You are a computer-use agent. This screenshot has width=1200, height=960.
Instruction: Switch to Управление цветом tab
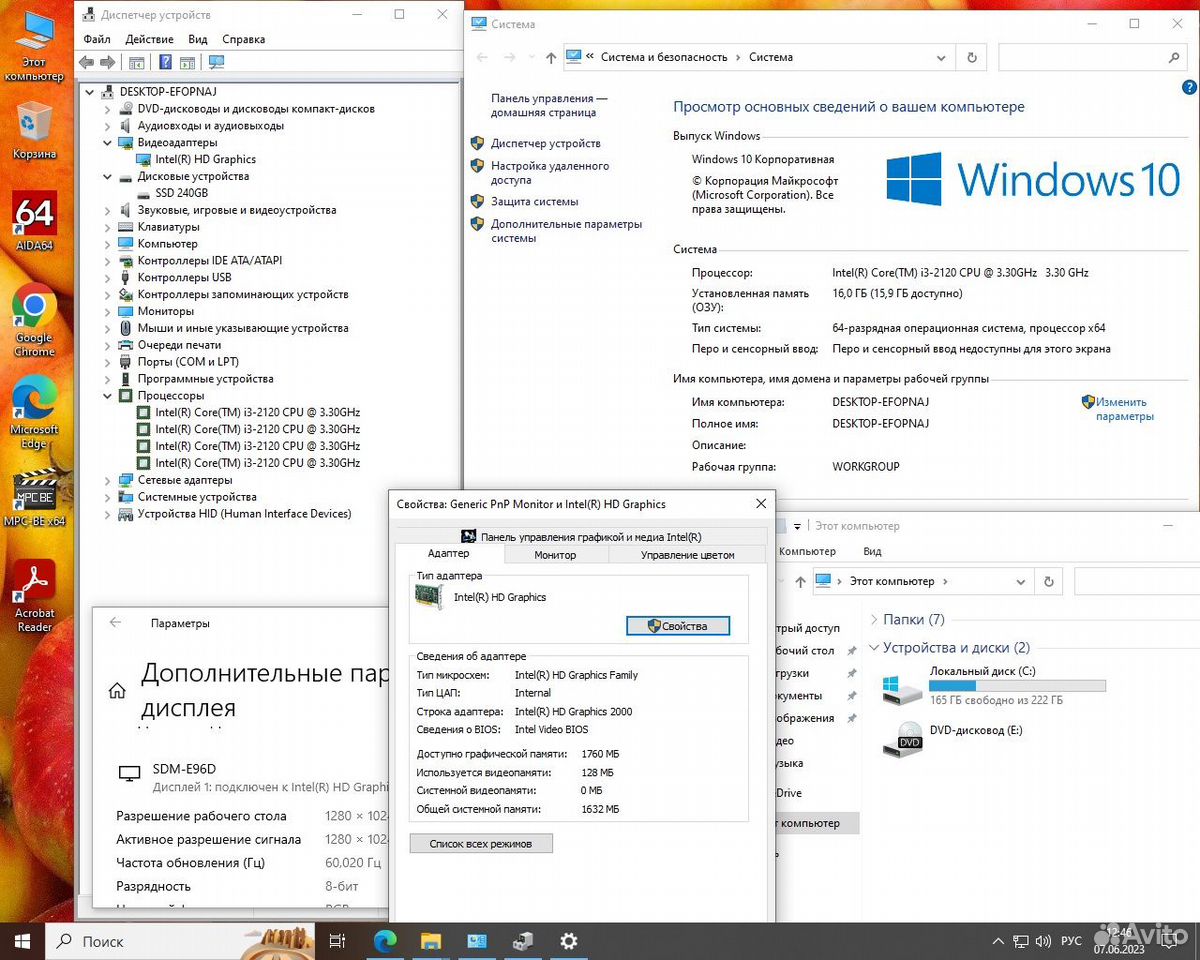[x=687, y=555]
